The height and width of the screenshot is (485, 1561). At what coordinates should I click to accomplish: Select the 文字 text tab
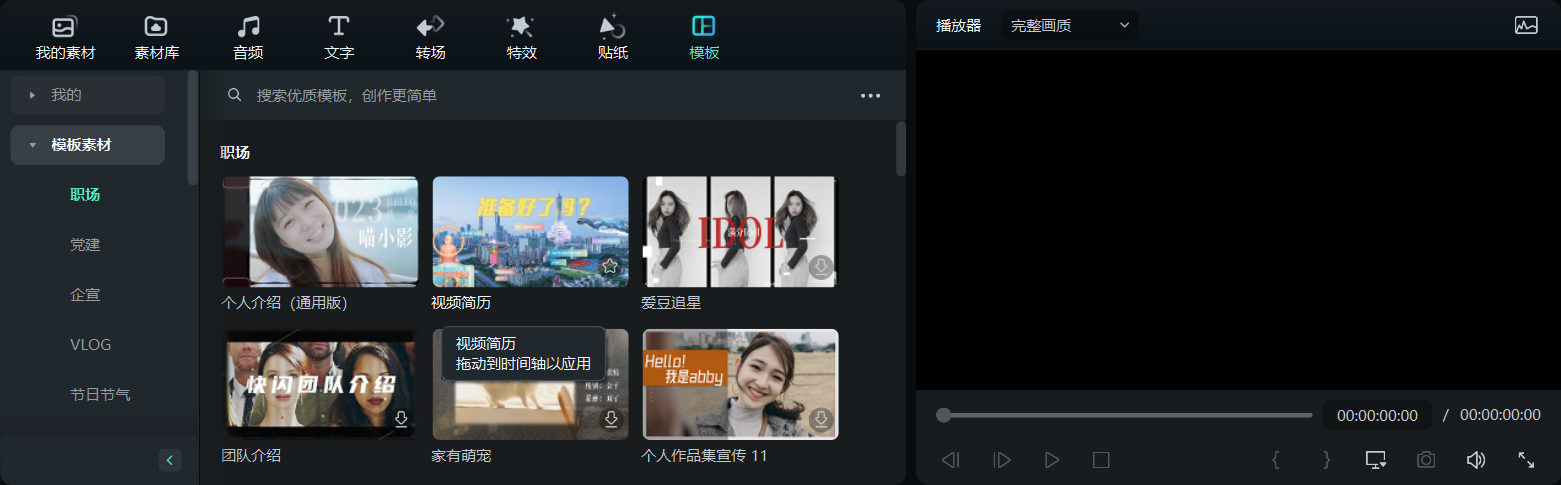pos(339,37)
